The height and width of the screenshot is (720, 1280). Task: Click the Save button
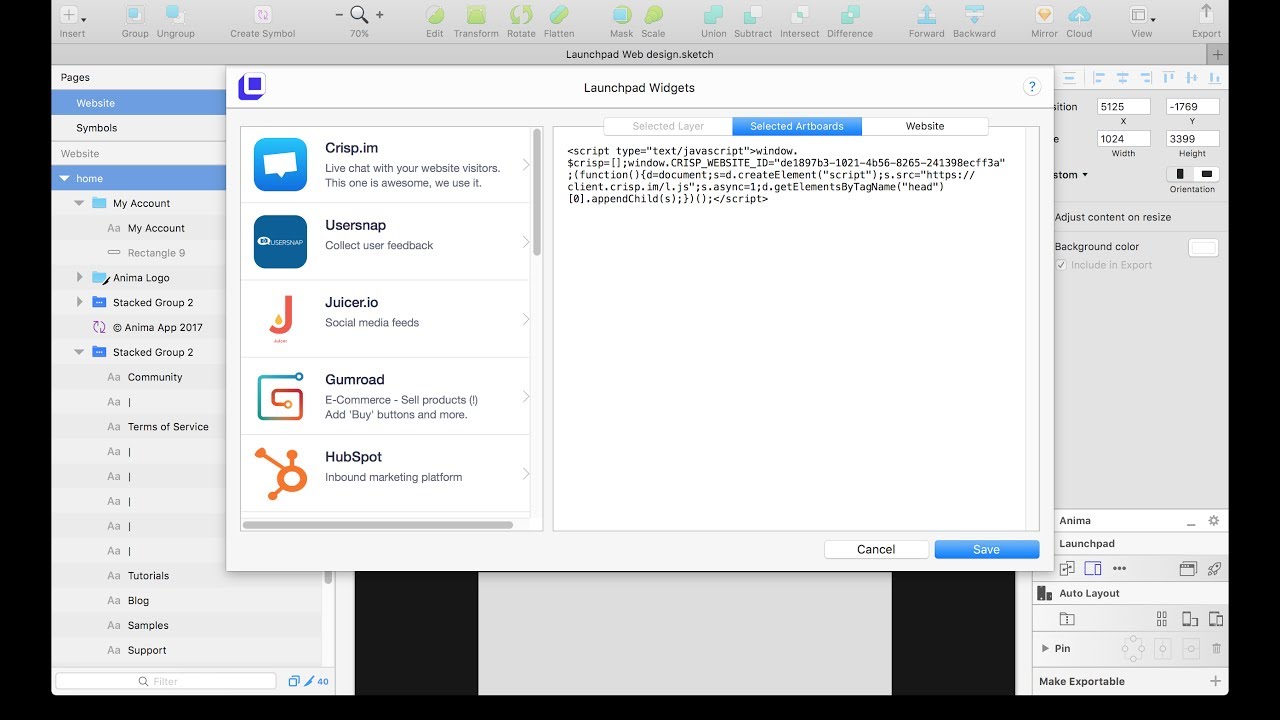tap(986, 549)
